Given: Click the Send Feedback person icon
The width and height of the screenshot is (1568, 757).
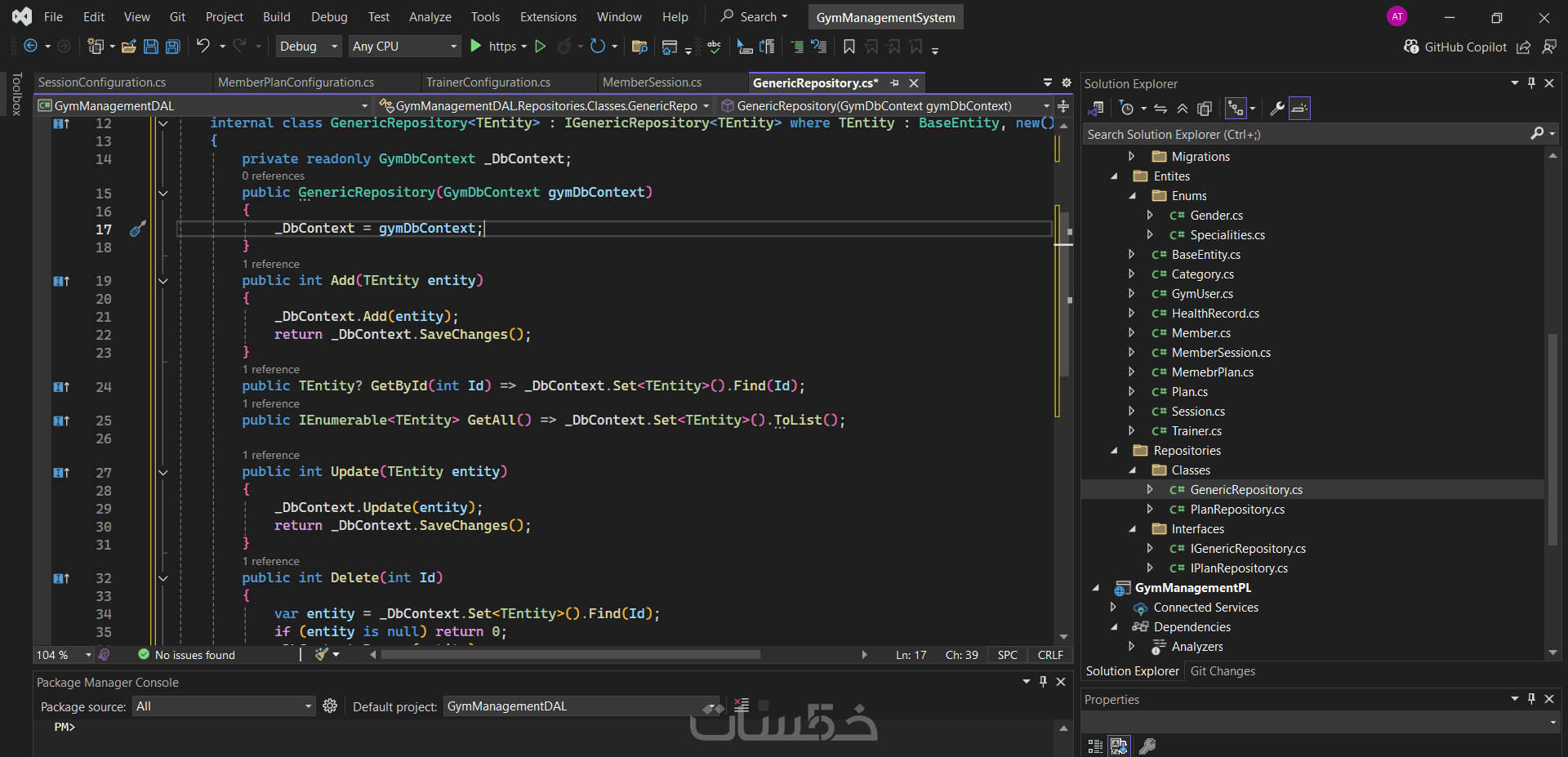Looking at the screenshot, I should (x=1549, y=47).
